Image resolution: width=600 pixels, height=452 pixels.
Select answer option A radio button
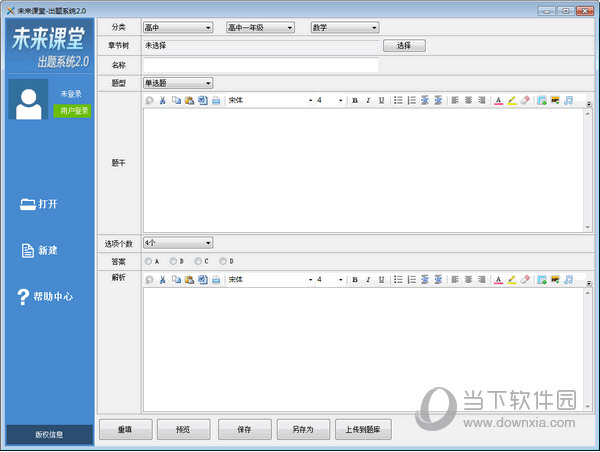pos(148,261)
